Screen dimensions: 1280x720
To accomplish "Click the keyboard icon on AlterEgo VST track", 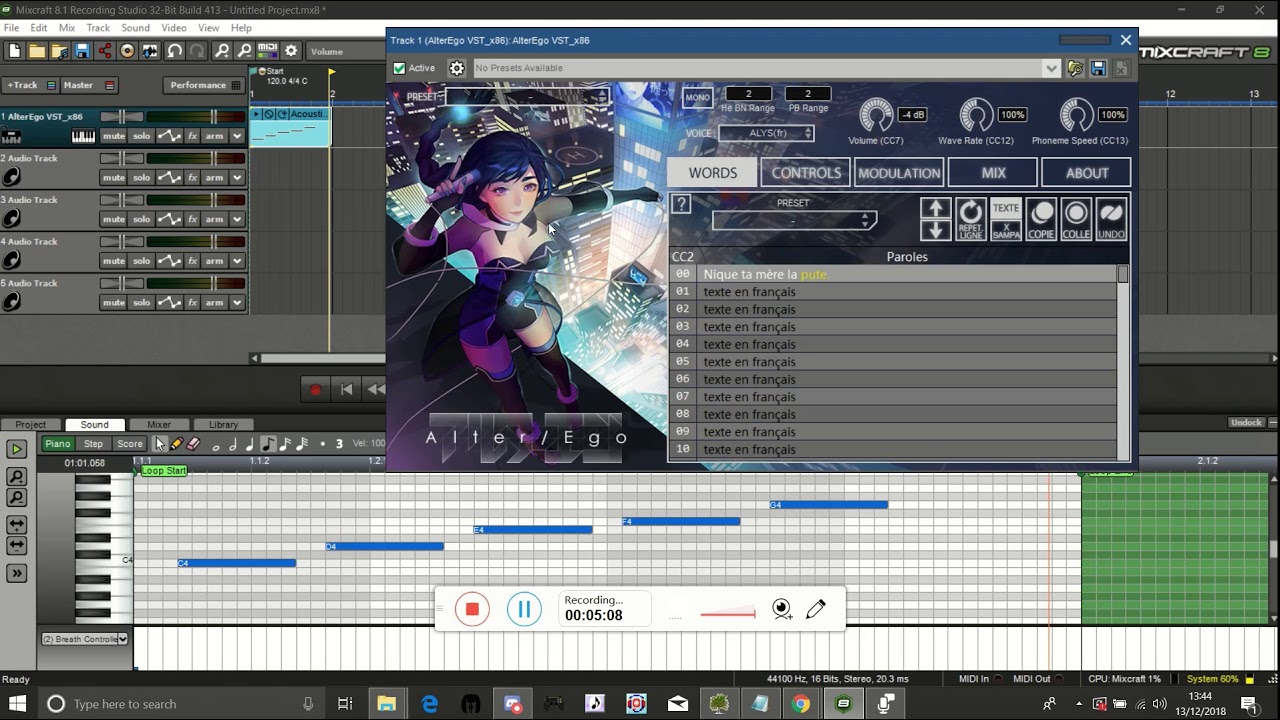I will pos(83,136).
